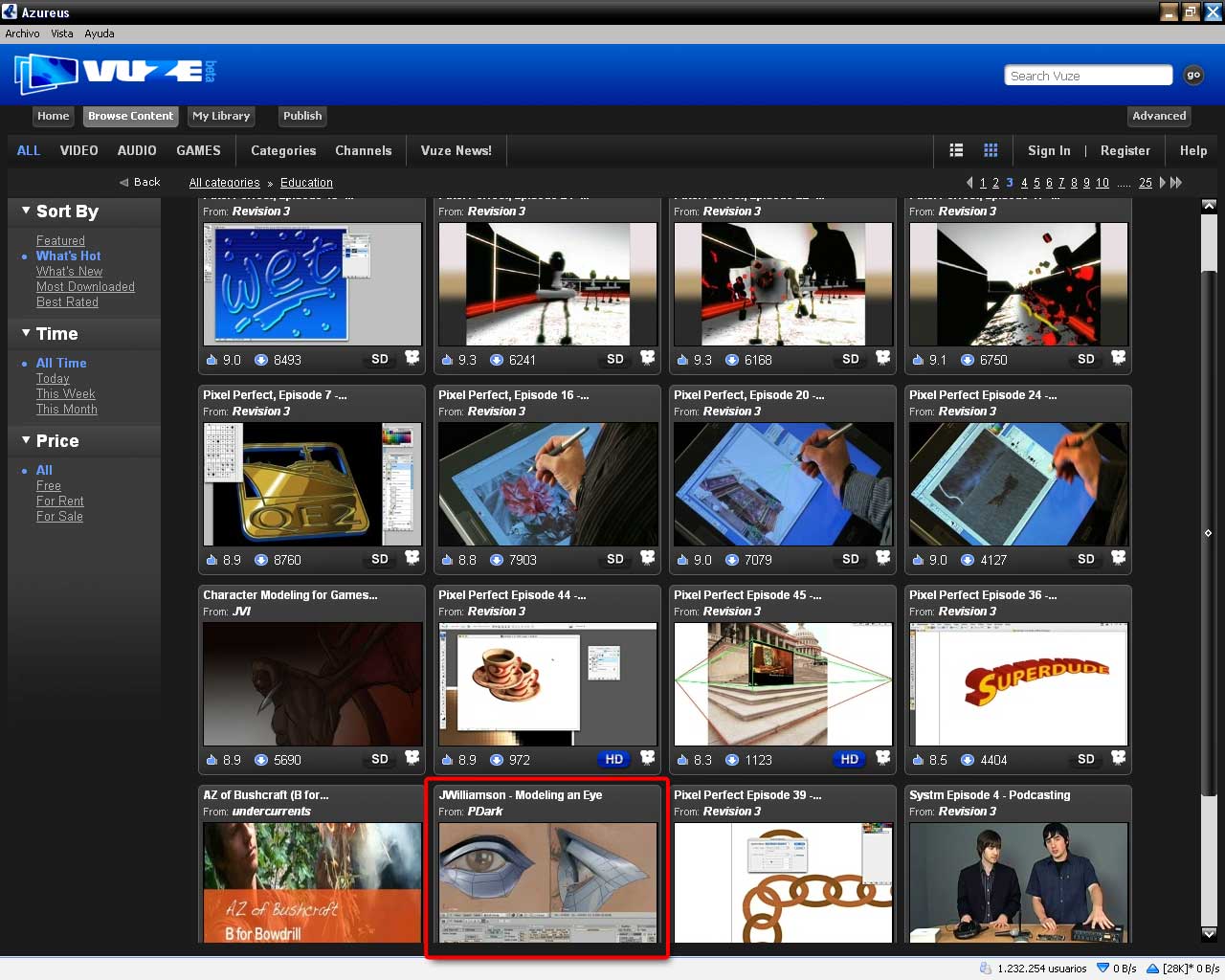Click the HD badge on Pixel Perfect Episode 44
The width and height of the screenshot is (1225, 980).
point(614,759)
